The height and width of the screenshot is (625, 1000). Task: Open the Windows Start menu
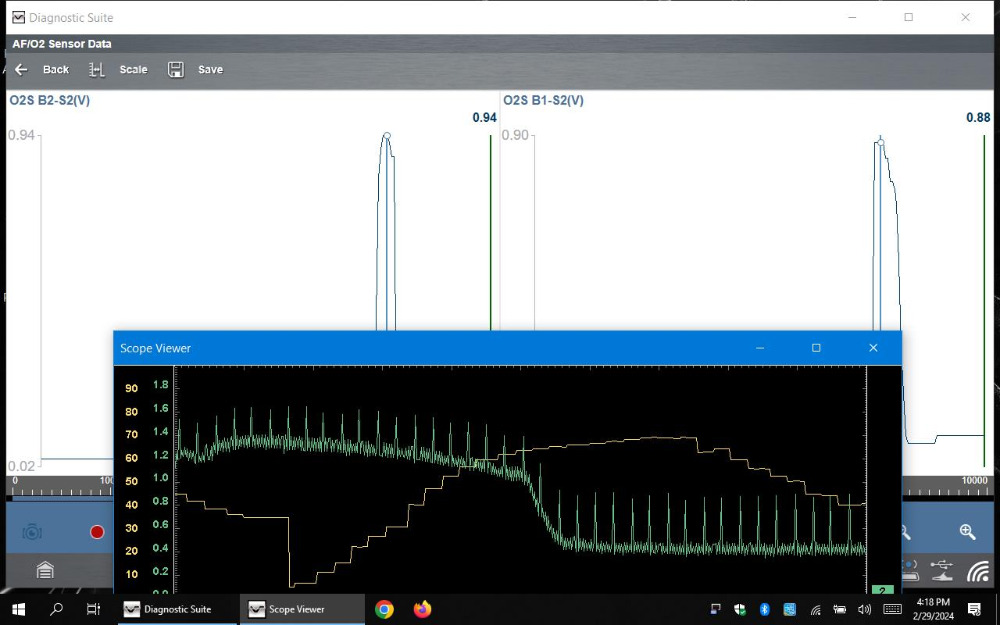(18, 609)
